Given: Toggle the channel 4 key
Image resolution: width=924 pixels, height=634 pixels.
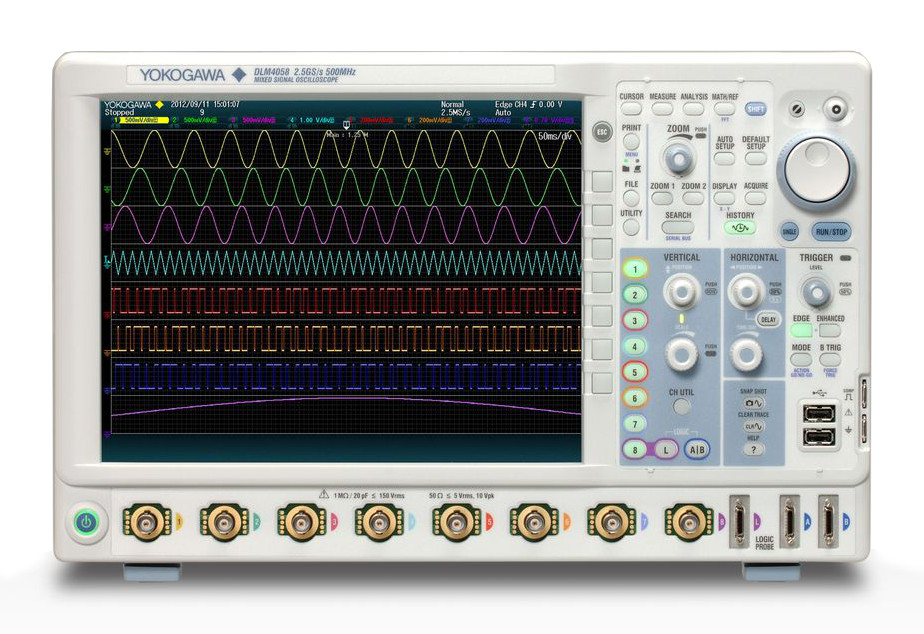Looking at the screenshot, I should coord(635,346).
